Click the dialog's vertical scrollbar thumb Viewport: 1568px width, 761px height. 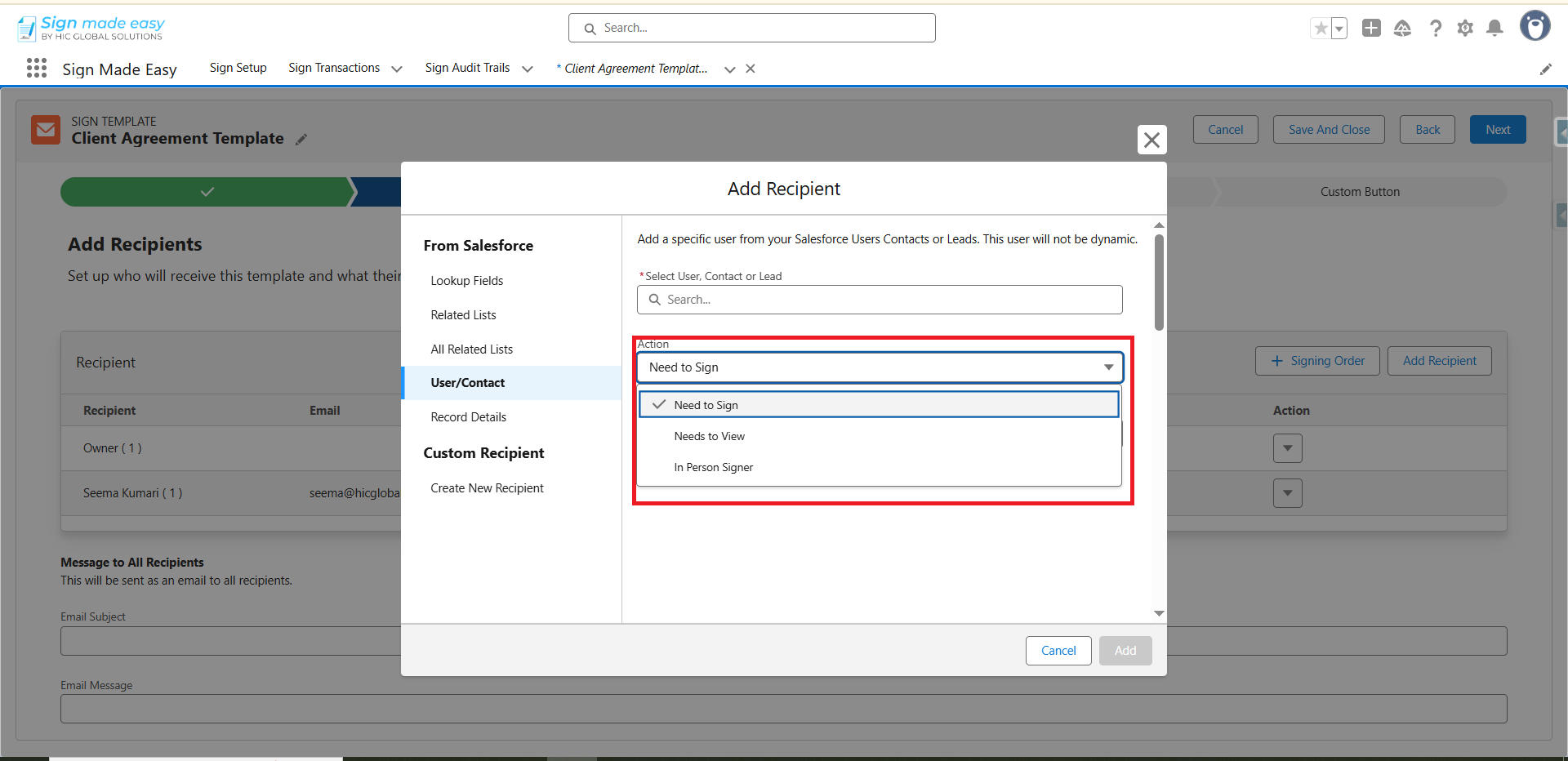(1159, 282)
